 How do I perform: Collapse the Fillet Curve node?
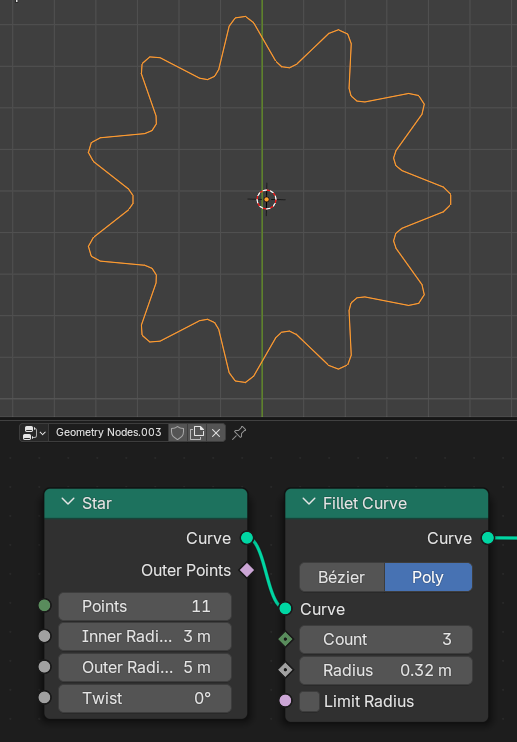[x=309, y=502]
